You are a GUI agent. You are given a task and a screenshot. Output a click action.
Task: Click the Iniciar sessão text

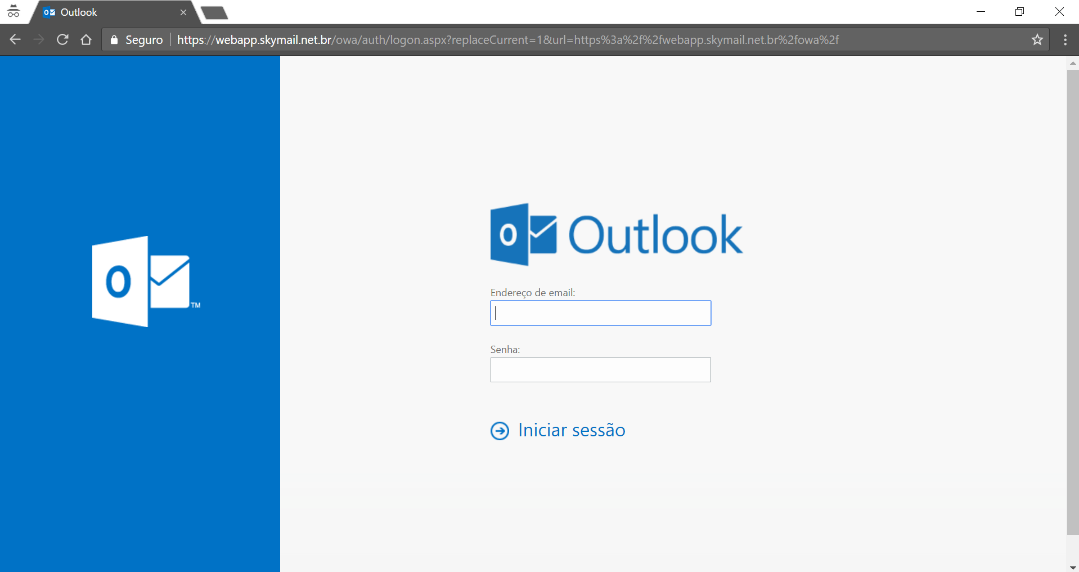(x=571, y=430)
